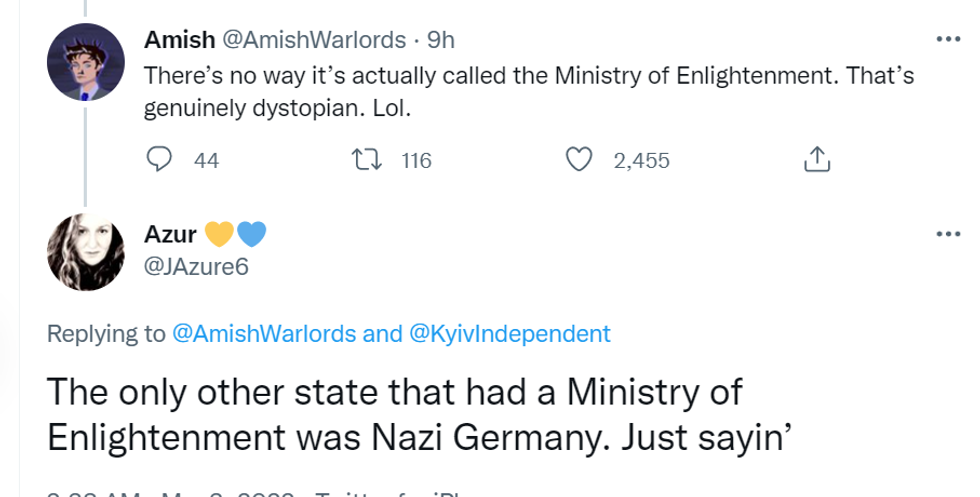This screenshot has height=497, width=980.
Task: Click Azur's profile avatar photo
Action: 86,252
